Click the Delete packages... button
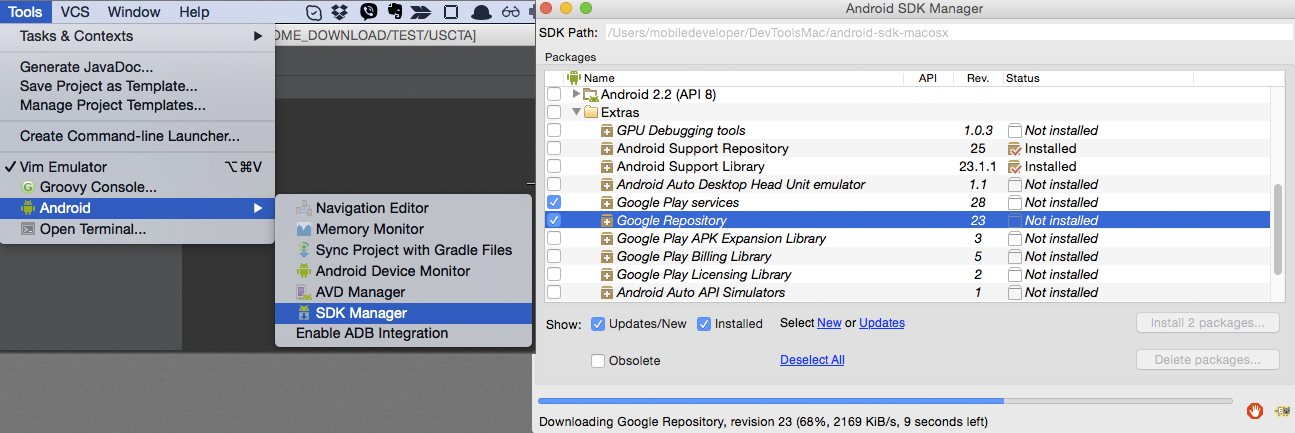The width and height of the screenshot is (1295, 433). 1208,360
